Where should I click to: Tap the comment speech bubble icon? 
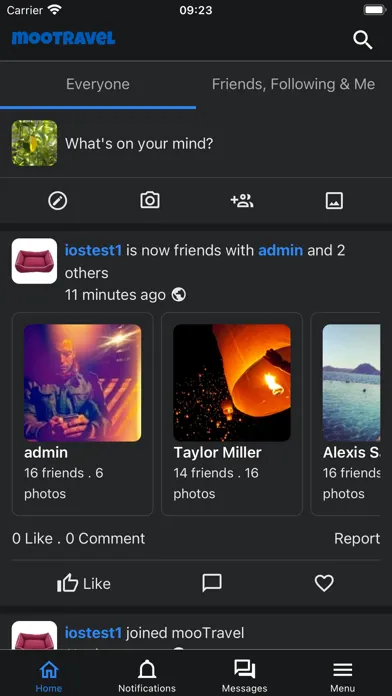click(x=212, y=583)
